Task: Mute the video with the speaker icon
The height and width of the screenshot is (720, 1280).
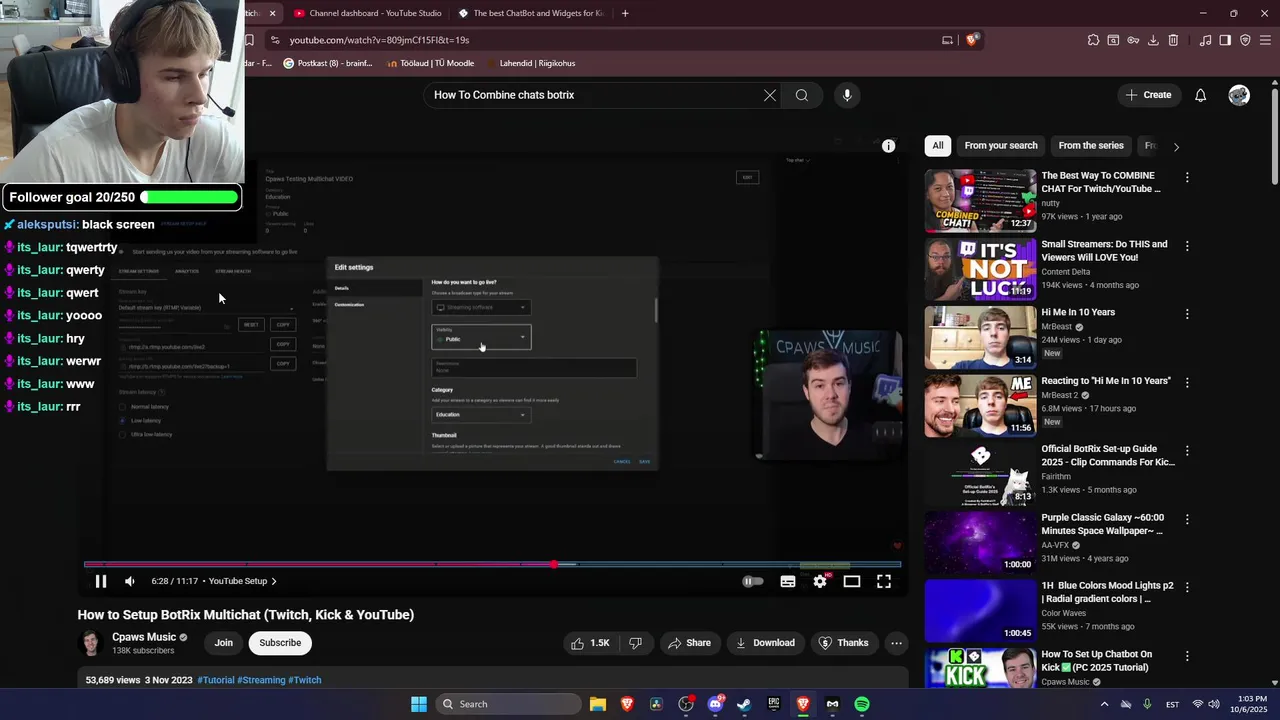Action: [130, 581]
